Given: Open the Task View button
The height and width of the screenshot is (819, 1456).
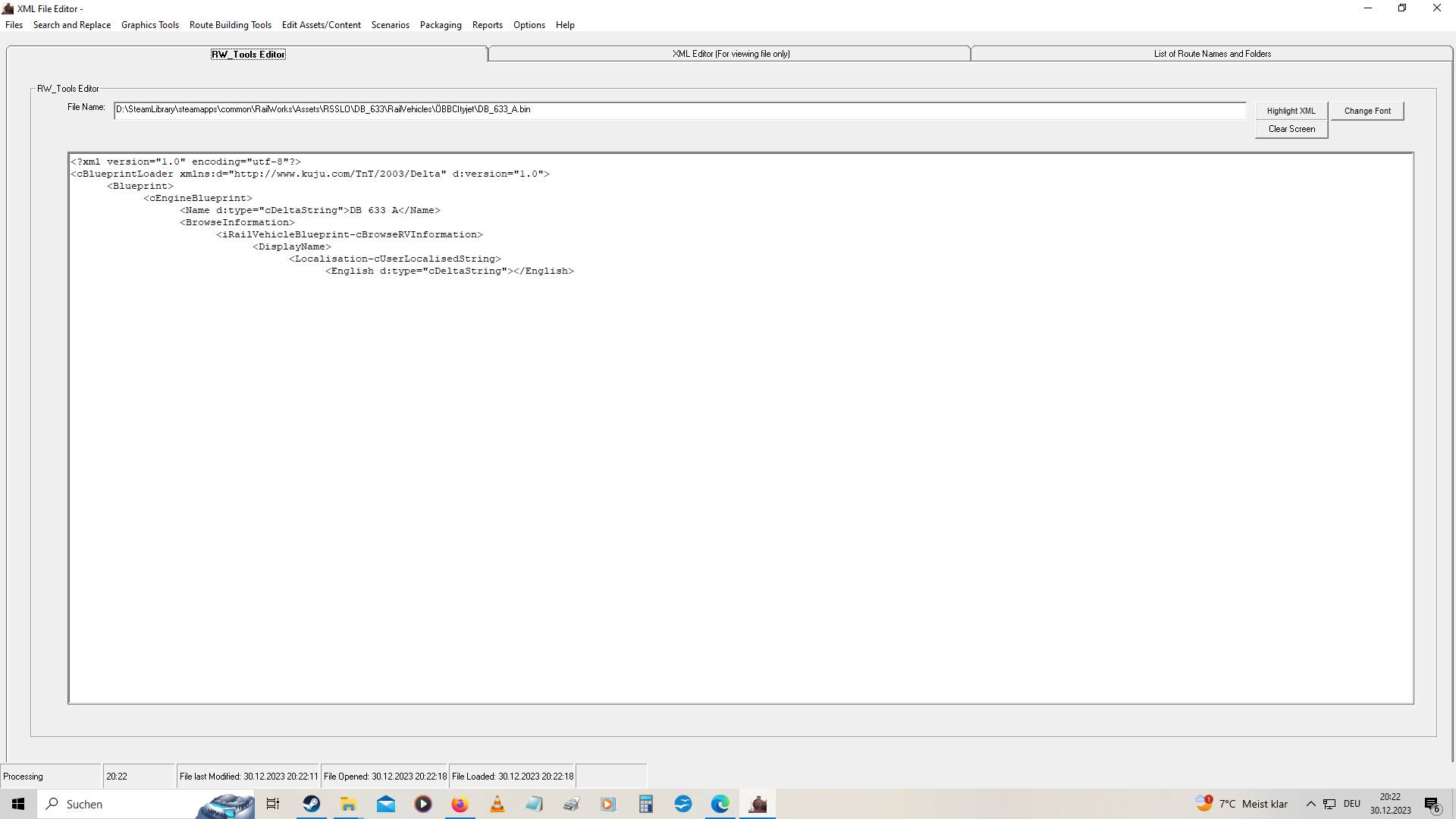Looking at the screenshot, I should tap(273, 804).
